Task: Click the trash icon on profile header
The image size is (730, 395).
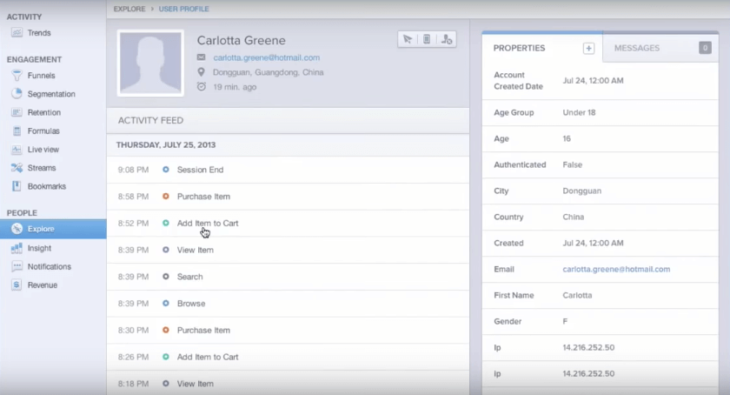Action: click(426, 39)
